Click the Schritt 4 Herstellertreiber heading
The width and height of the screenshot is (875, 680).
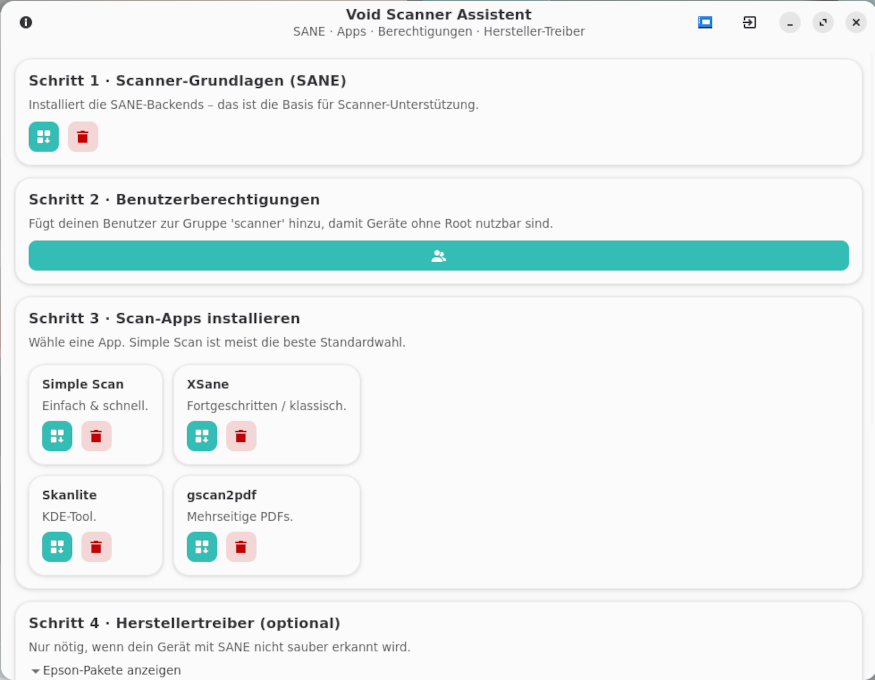point(184,623)
